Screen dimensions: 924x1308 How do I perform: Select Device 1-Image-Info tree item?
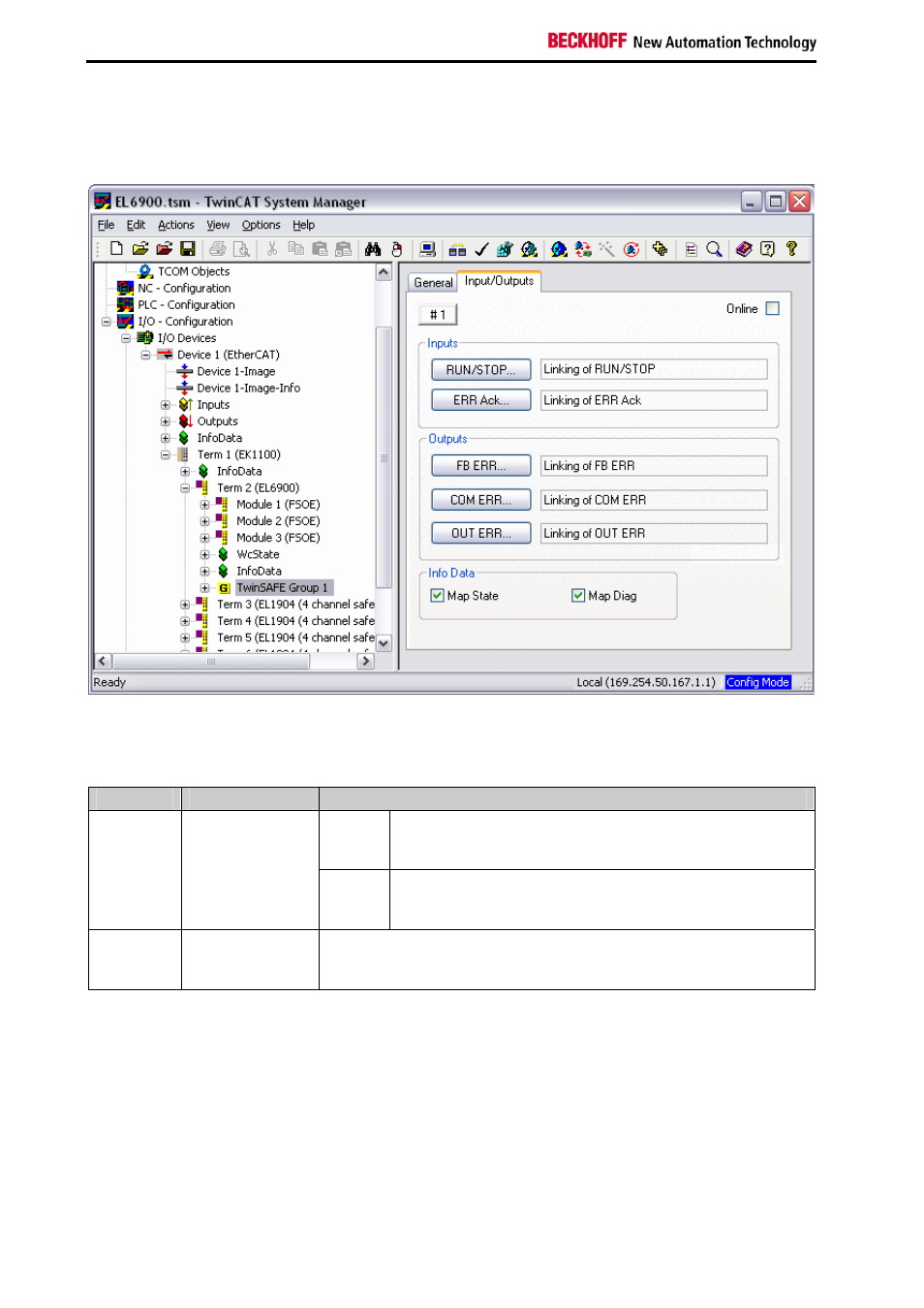pyautogui.click(x=248, y=389)
